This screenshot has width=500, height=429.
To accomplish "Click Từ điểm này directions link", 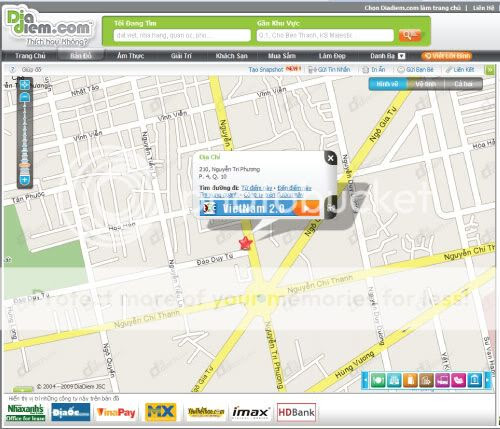I will [x=257, y=188].
